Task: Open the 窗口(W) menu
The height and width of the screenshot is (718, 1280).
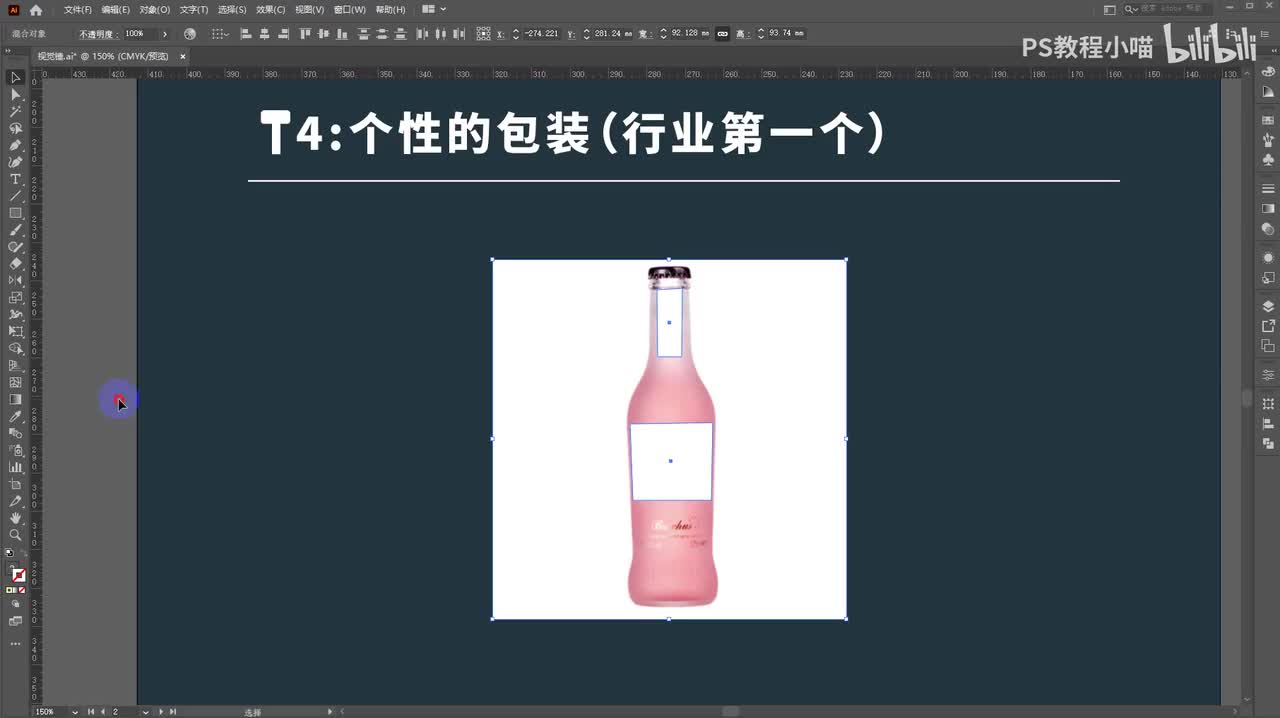Action: click(349, 10)
